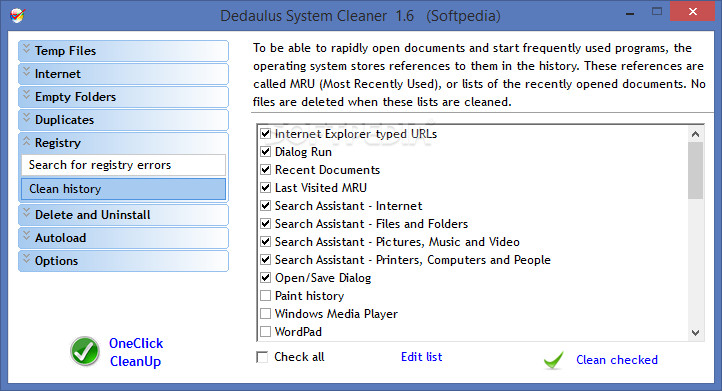
Task: Click the list scrollbar down arrow
Action: (695, 333)
